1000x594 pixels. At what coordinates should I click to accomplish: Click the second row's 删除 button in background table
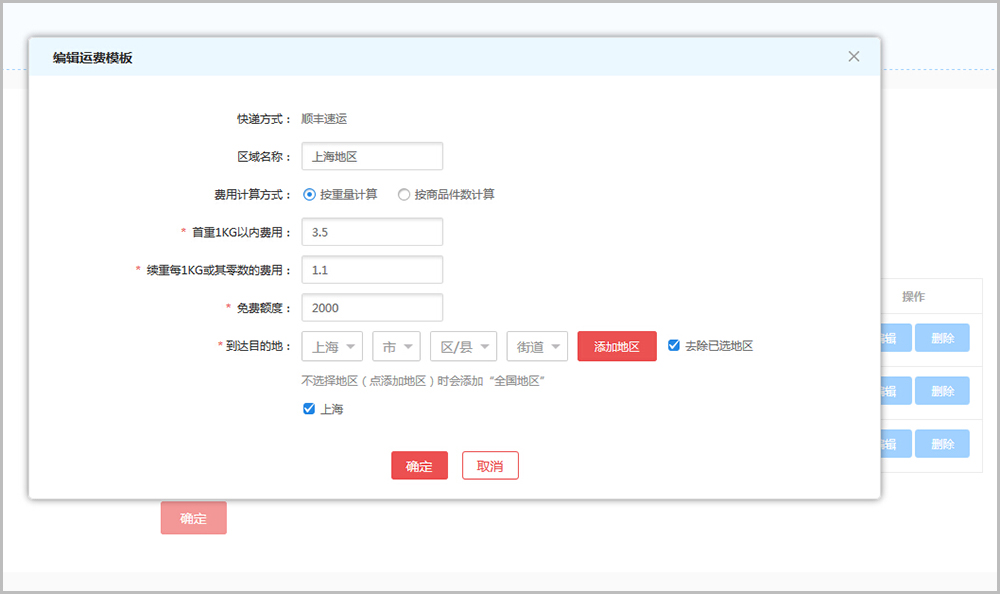[x=942, y=391]
